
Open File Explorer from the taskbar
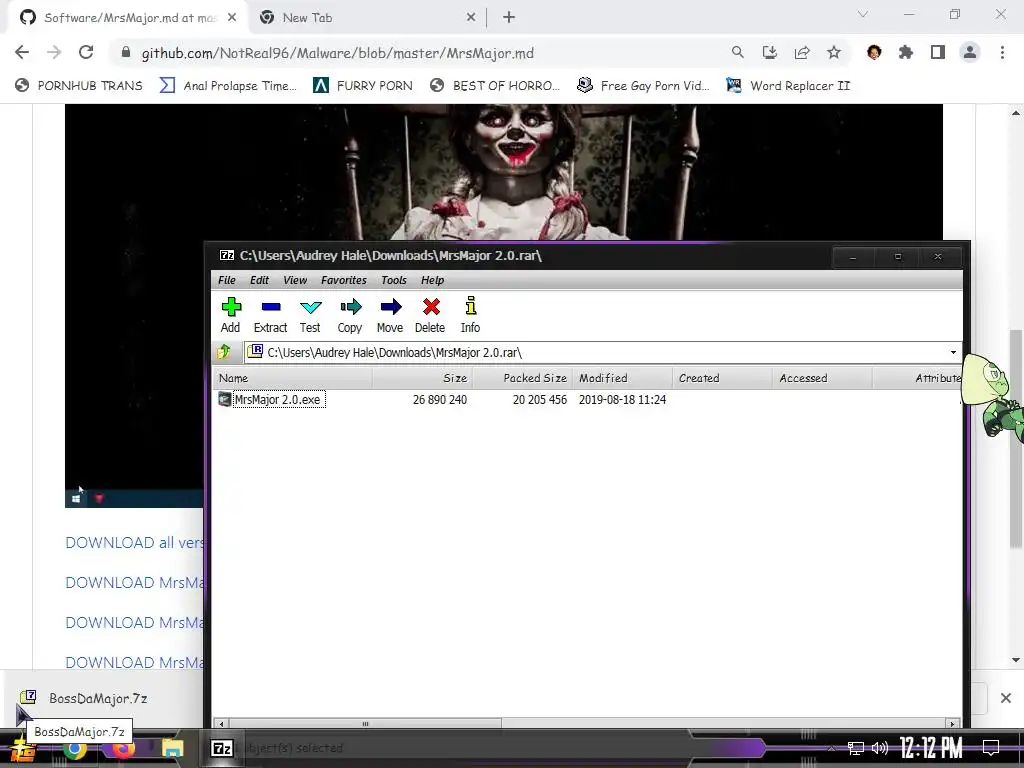click(172, 748)
